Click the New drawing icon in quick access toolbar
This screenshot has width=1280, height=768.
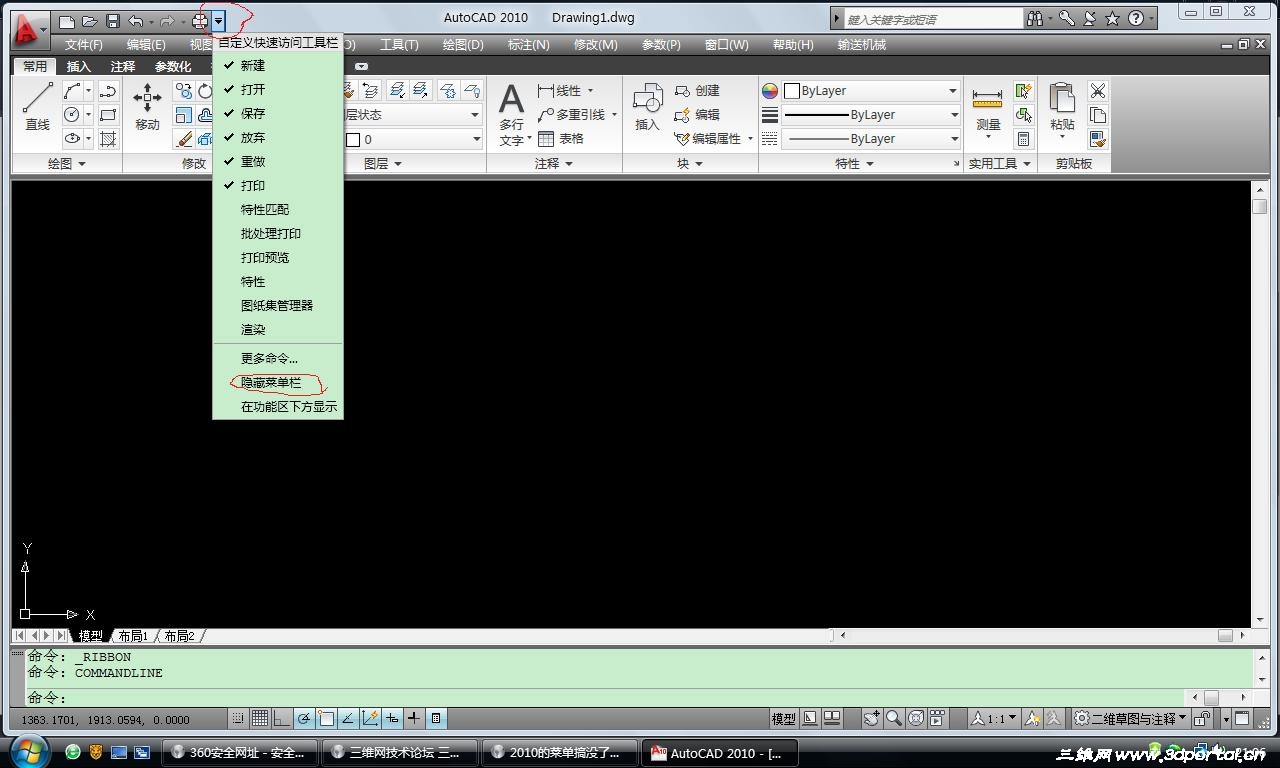click(x=67, y=21)
